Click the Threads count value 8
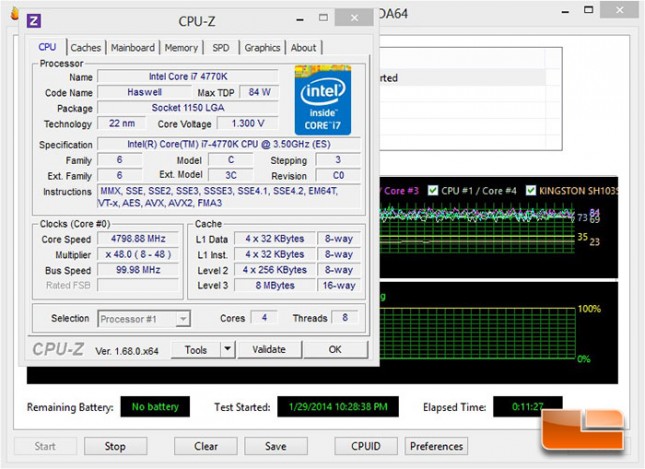 (345, 318)
